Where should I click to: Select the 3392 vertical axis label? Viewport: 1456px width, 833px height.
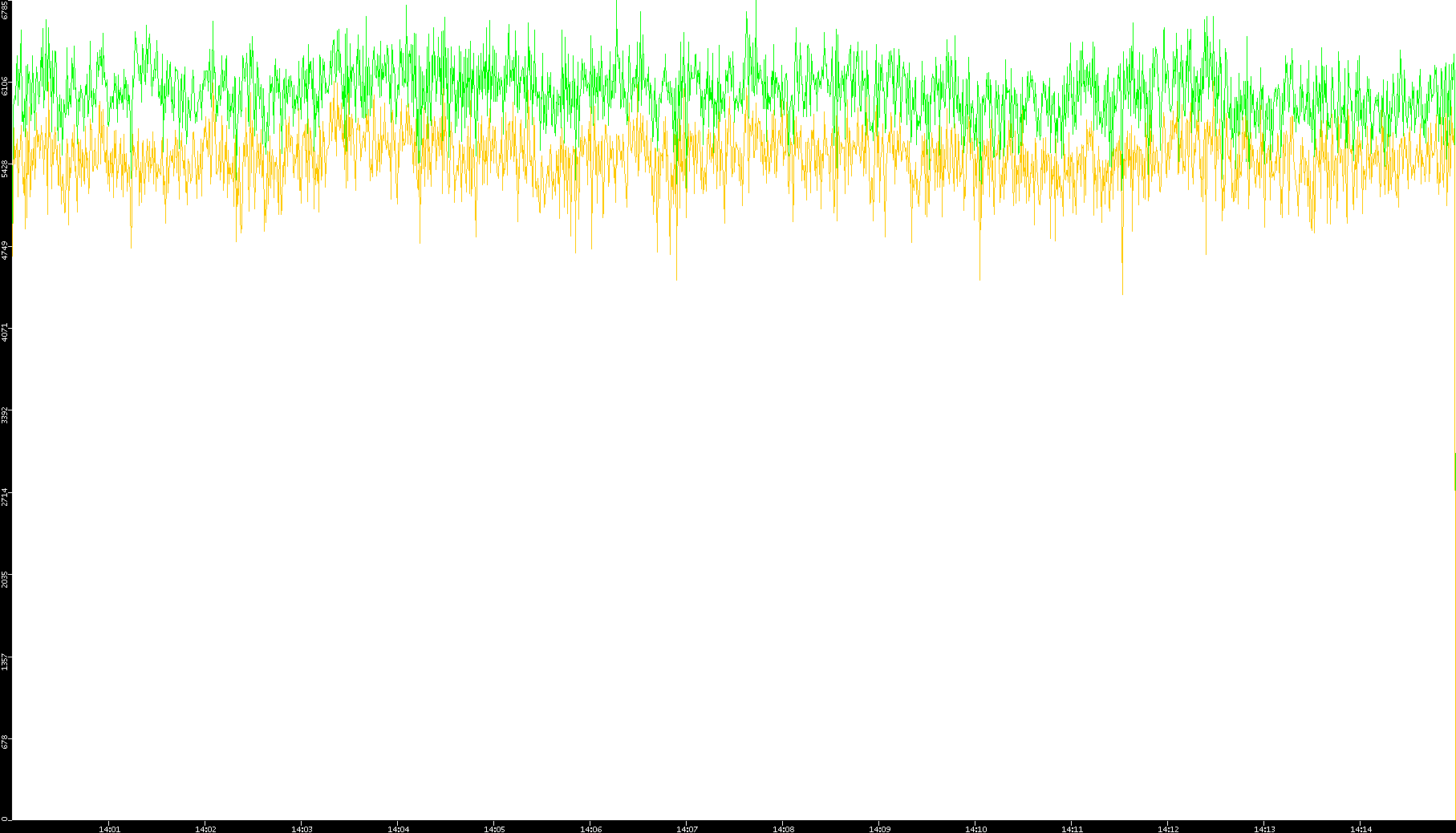(6, 414)
